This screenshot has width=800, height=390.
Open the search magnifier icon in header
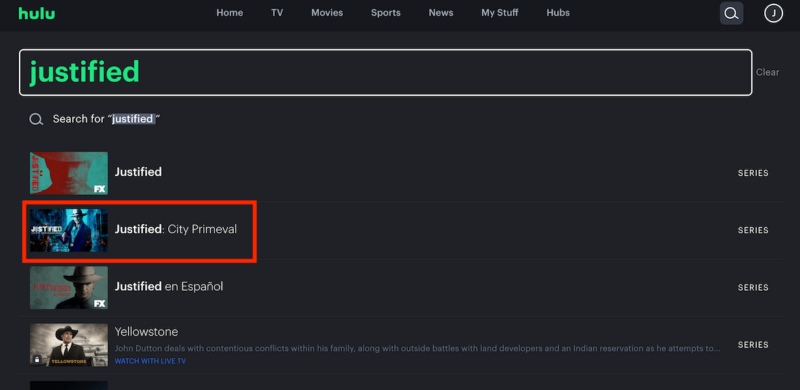[x=731, y=13]
